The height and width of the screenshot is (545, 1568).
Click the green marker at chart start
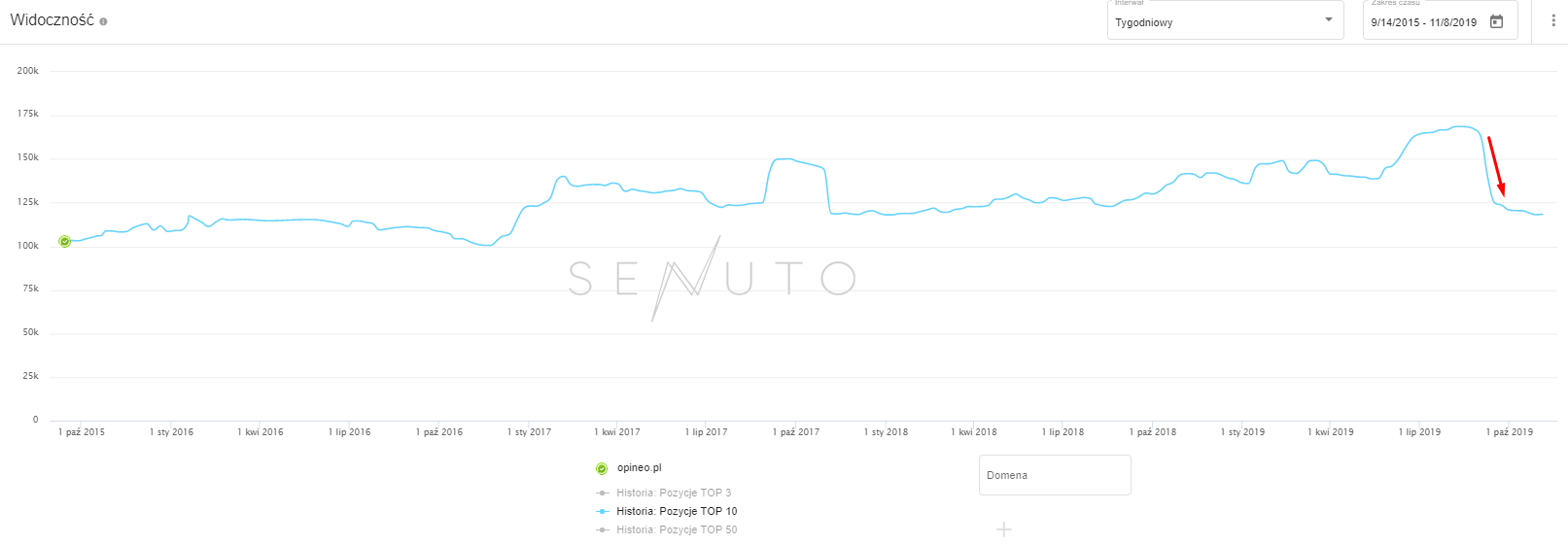[x=64, y=241]
